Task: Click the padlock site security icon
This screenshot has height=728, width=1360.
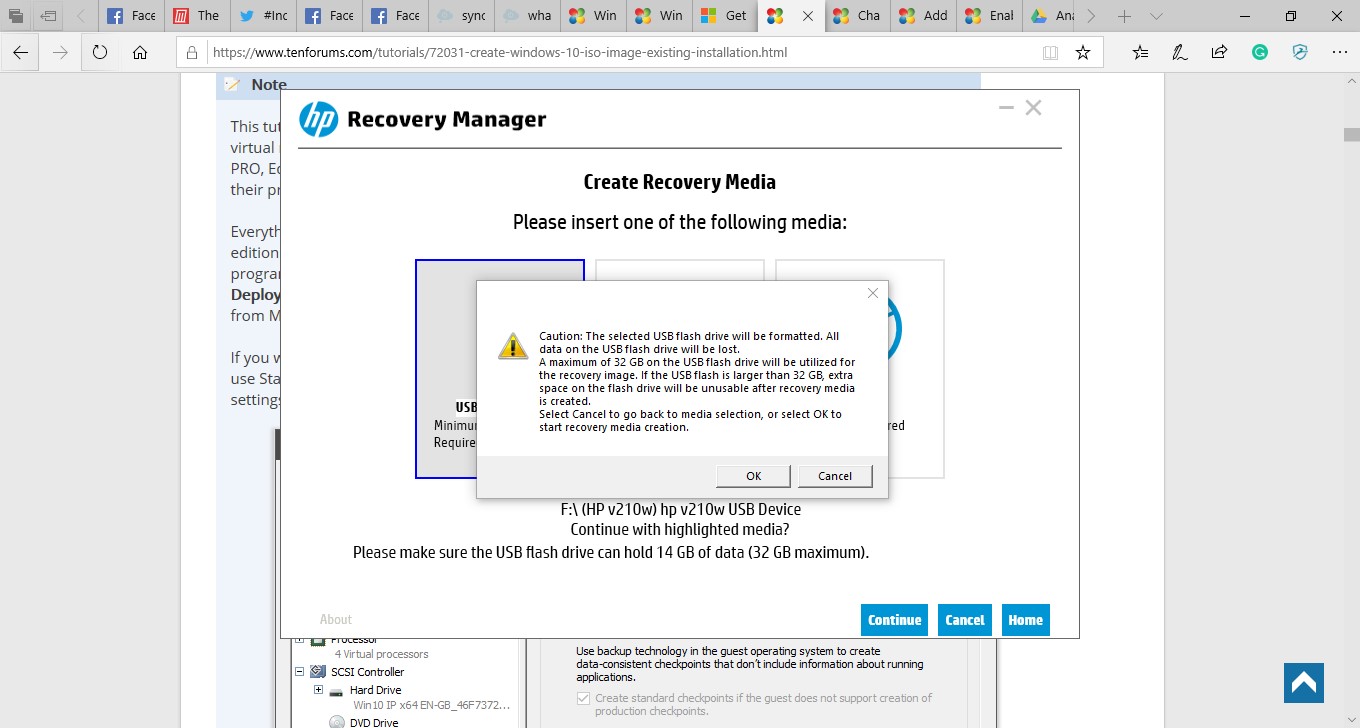Action: (193, 52)
